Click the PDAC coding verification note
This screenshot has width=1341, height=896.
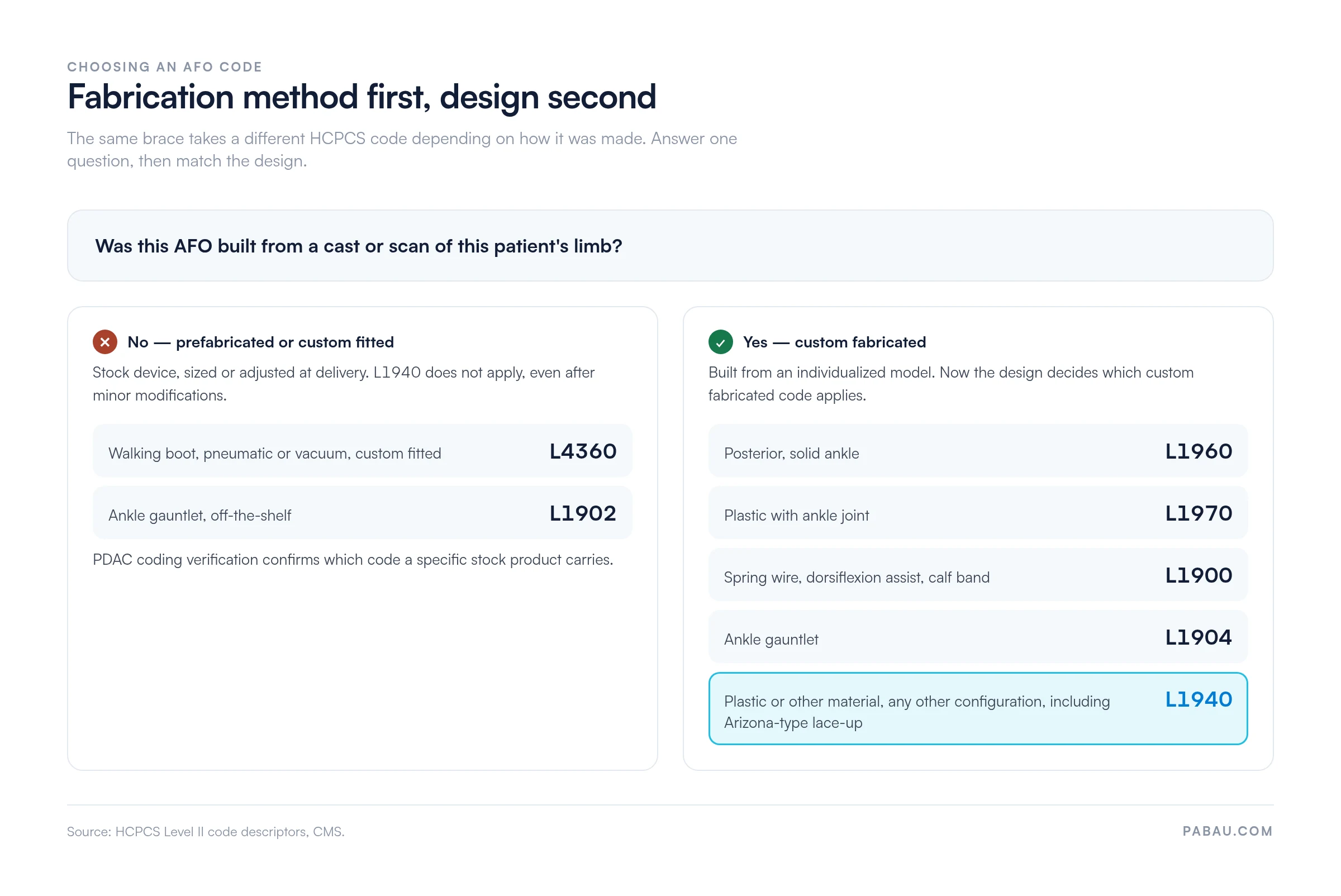[x=353, y=560]
